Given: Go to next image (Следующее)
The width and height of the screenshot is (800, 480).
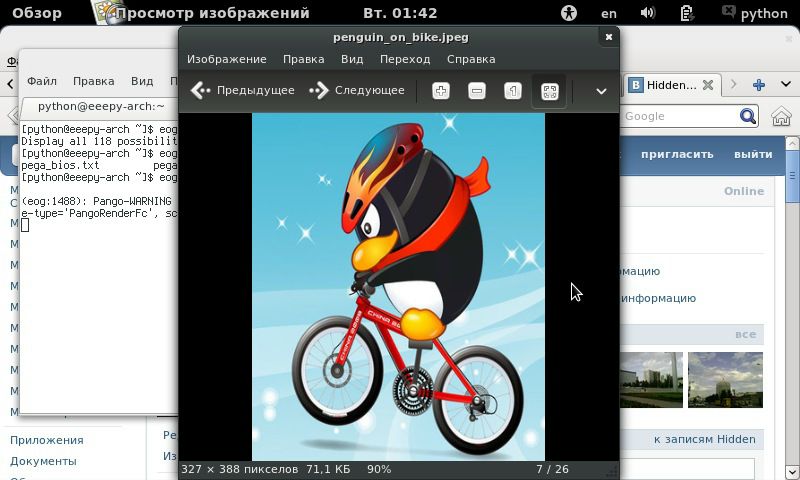Looking at the screenshot, I should [358, 91].
